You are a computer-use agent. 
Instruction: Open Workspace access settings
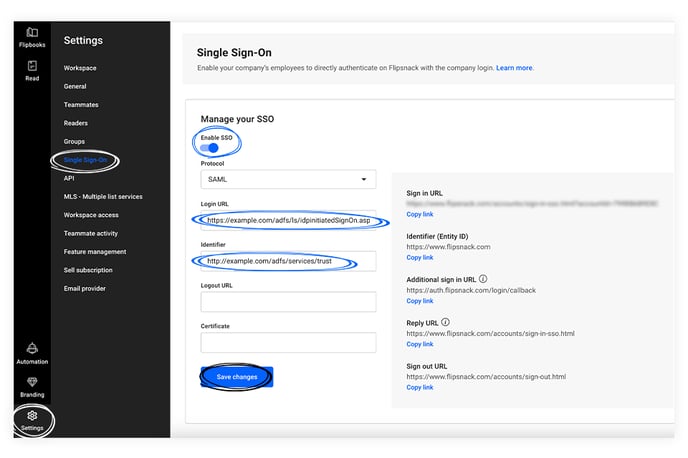(x=91, y=215)
